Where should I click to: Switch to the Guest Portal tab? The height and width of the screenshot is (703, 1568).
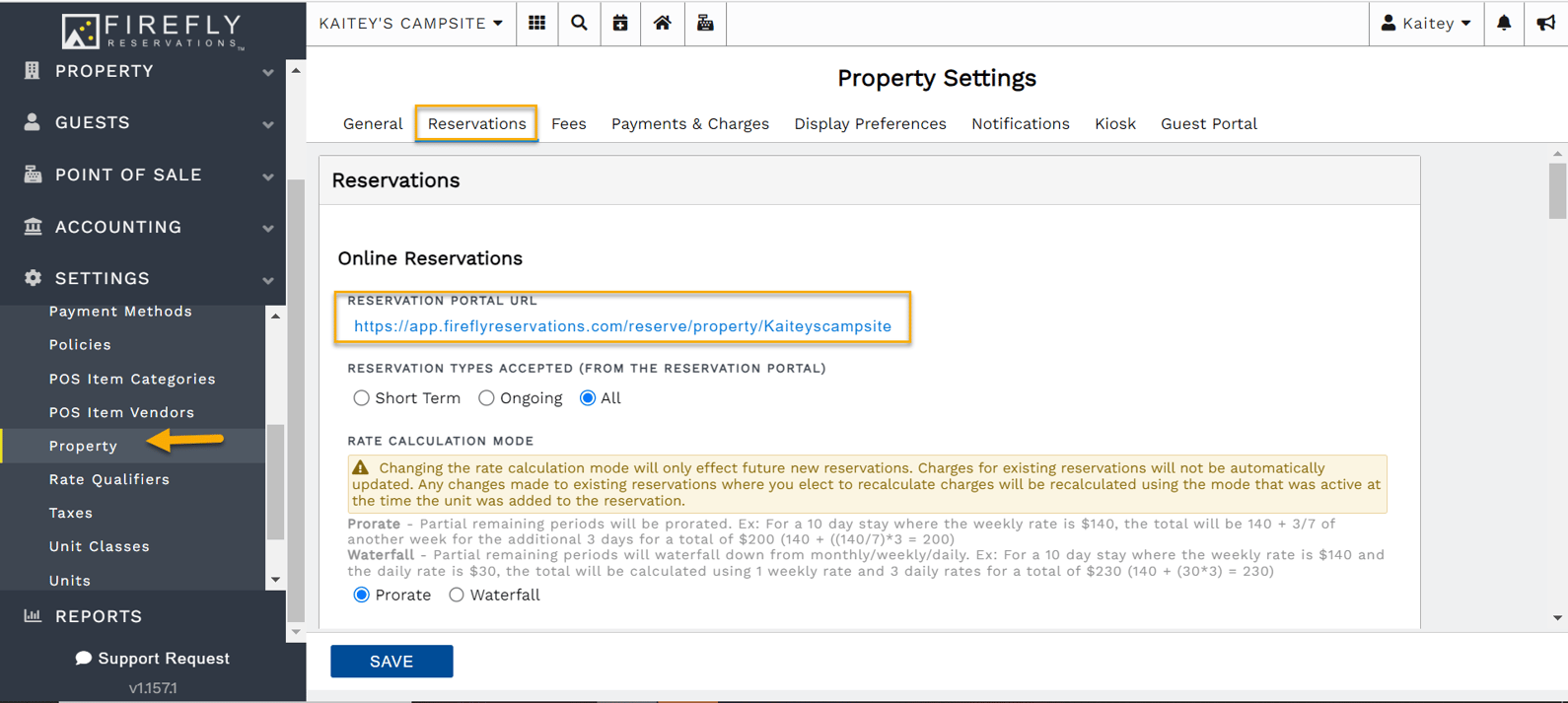click(1208, 123)
